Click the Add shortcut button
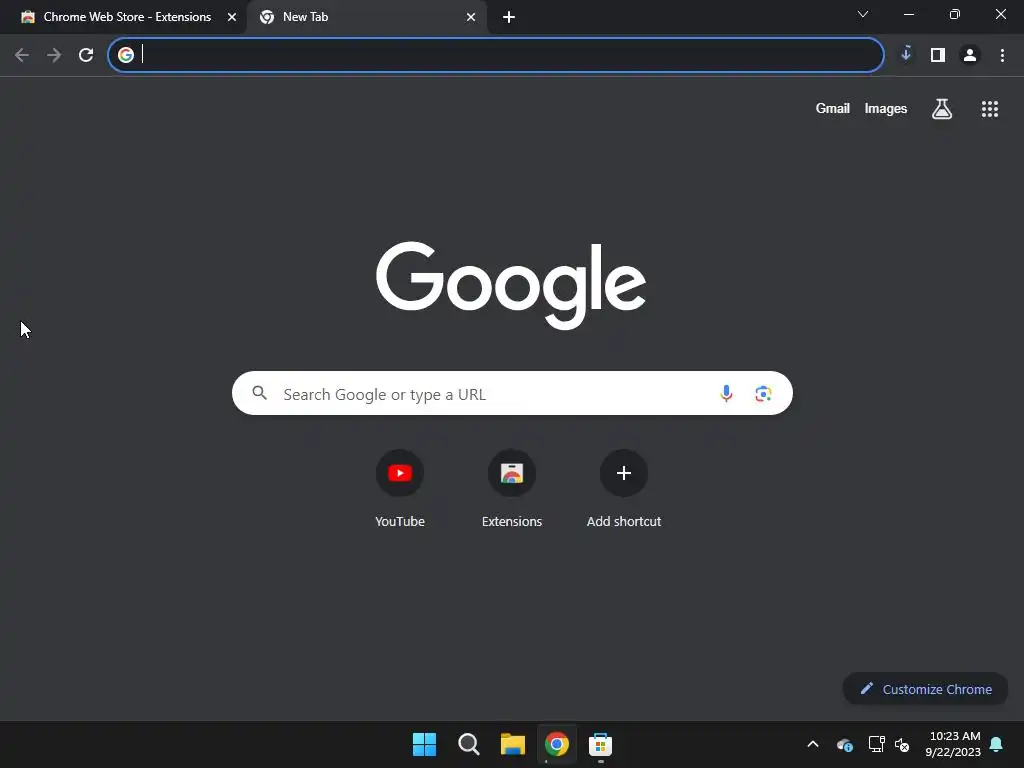The image size is (1024, 768). click(x=624, y=488)
